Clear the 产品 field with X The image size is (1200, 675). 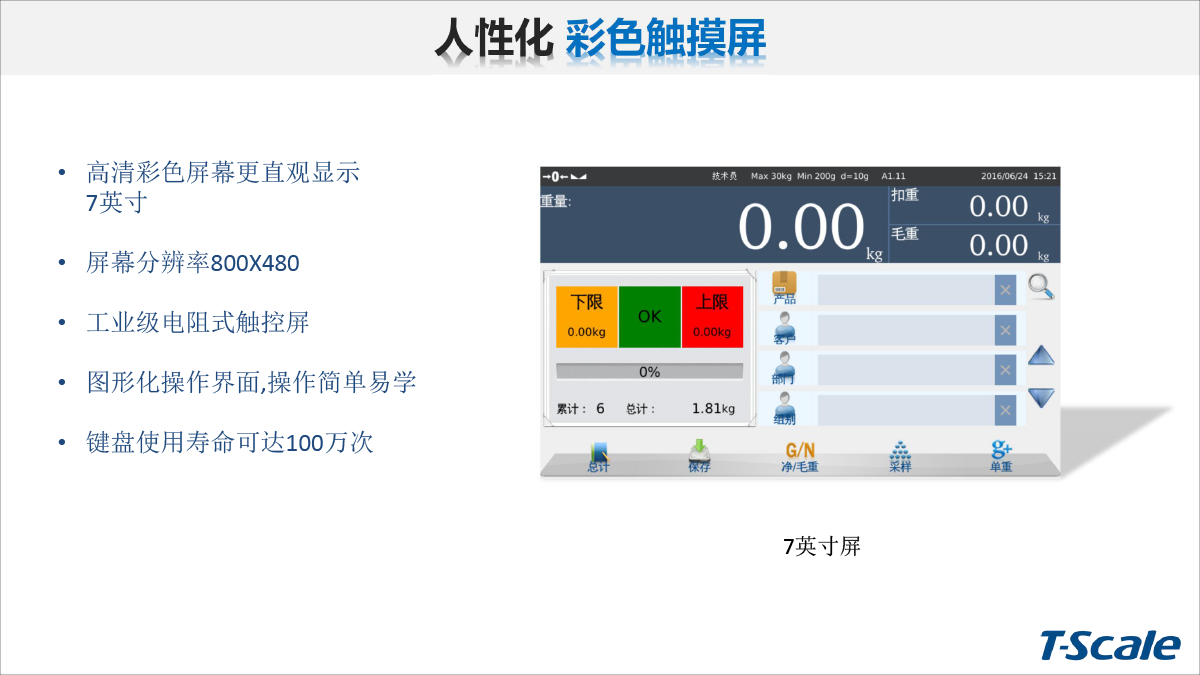click(1005, 290)
